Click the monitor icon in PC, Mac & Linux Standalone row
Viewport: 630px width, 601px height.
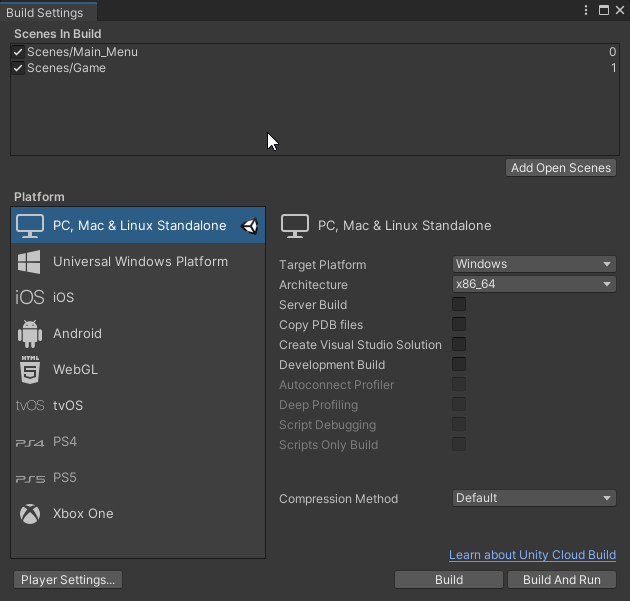(x=30, y=225)
